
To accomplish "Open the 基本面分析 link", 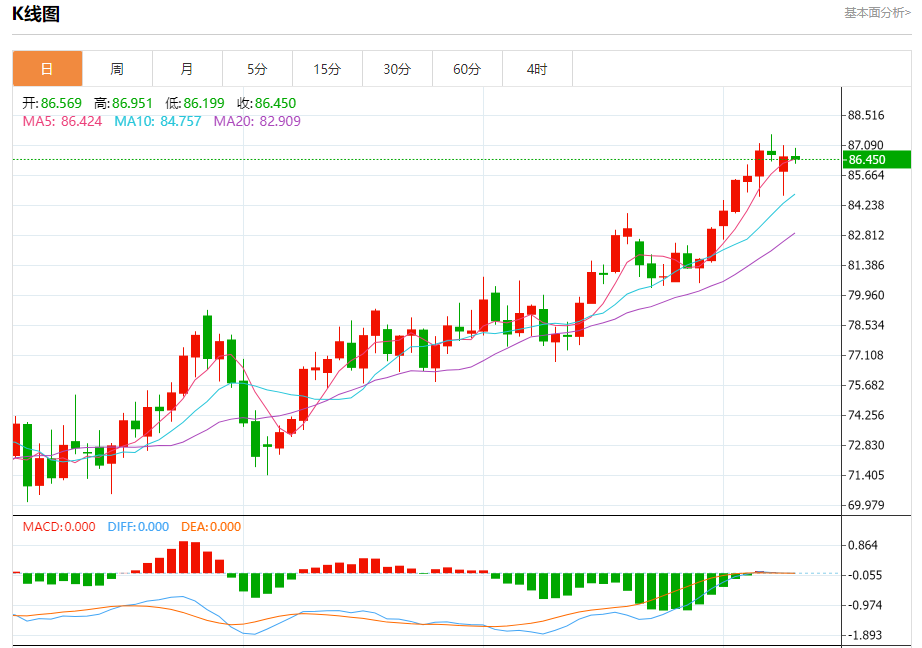I will pos(877,13).
